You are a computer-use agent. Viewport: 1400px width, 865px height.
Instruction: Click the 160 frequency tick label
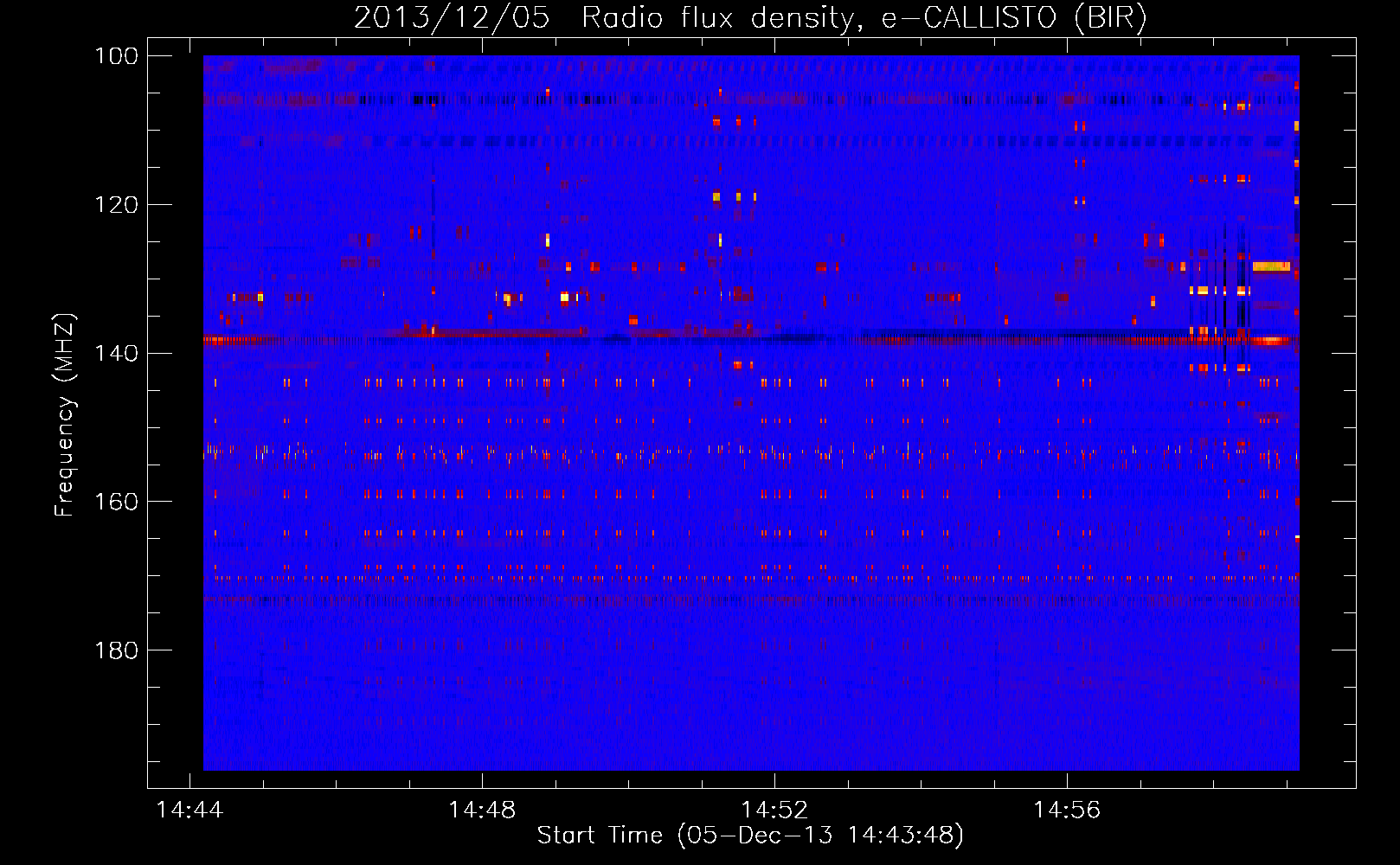pos(117,503)
